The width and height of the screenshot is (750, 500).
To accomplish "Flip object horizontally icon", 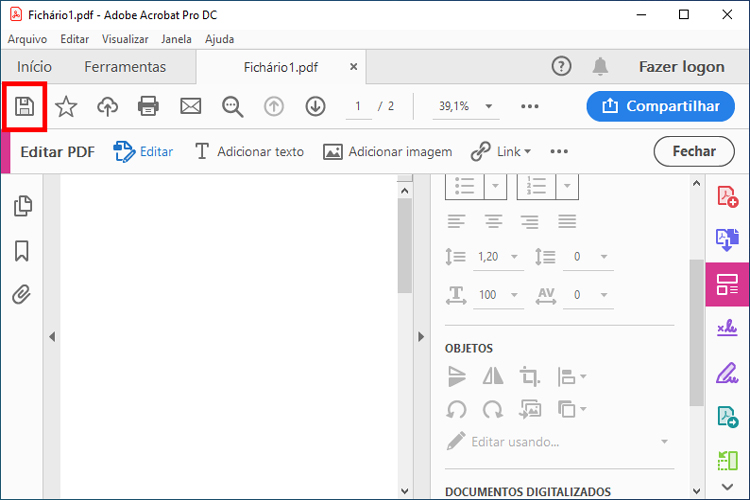I will click(493, 376).
